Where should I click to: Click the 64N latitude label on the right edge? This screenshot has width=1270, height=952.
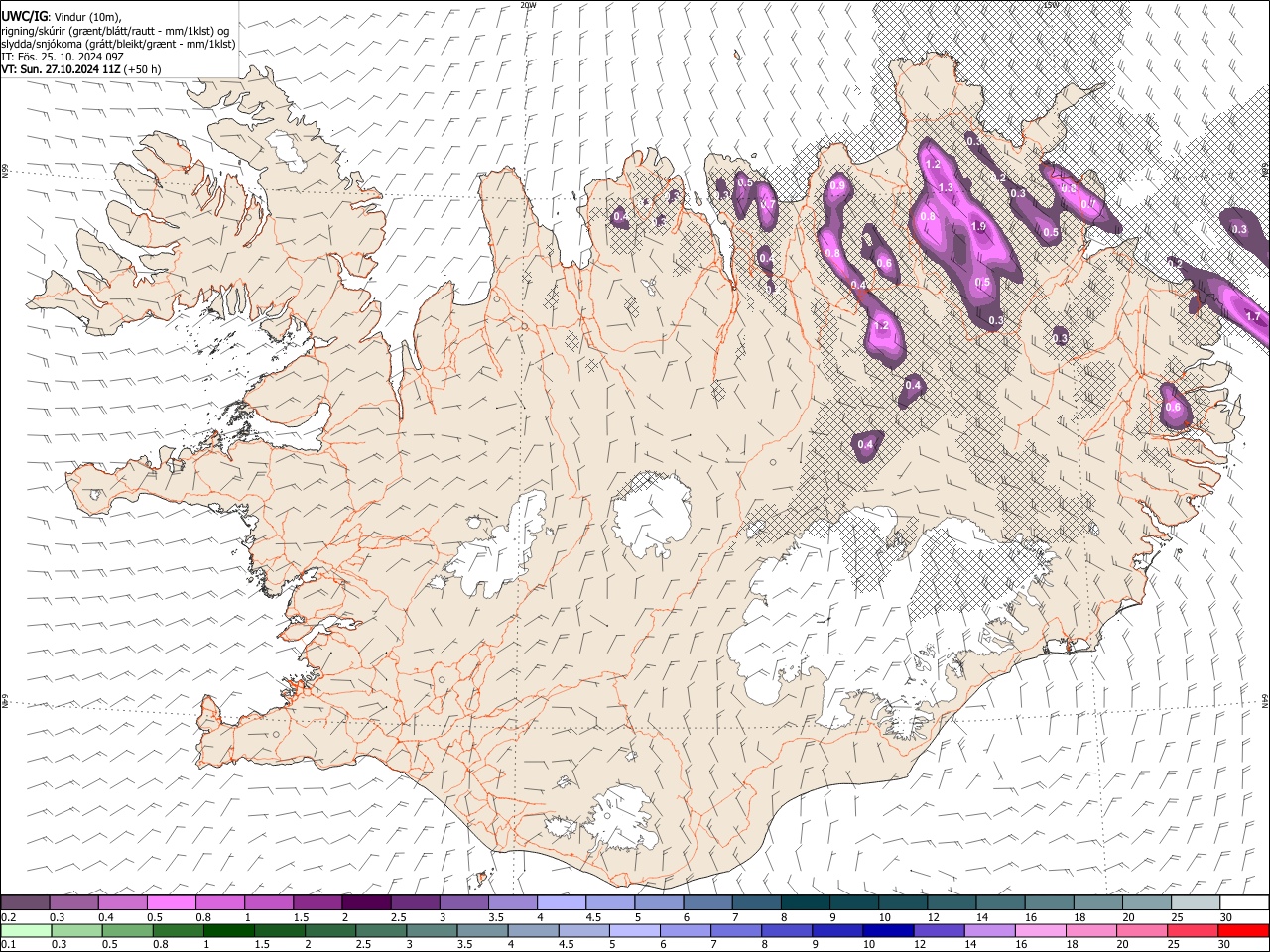1265,700
